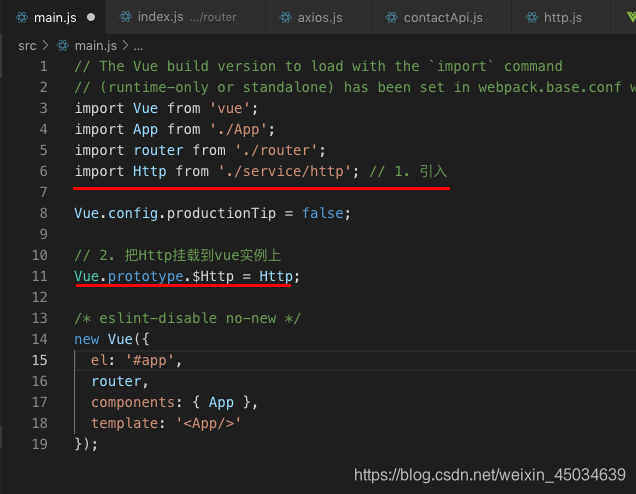
Task: Open the index.js router tab
Action: pos(185,17)
